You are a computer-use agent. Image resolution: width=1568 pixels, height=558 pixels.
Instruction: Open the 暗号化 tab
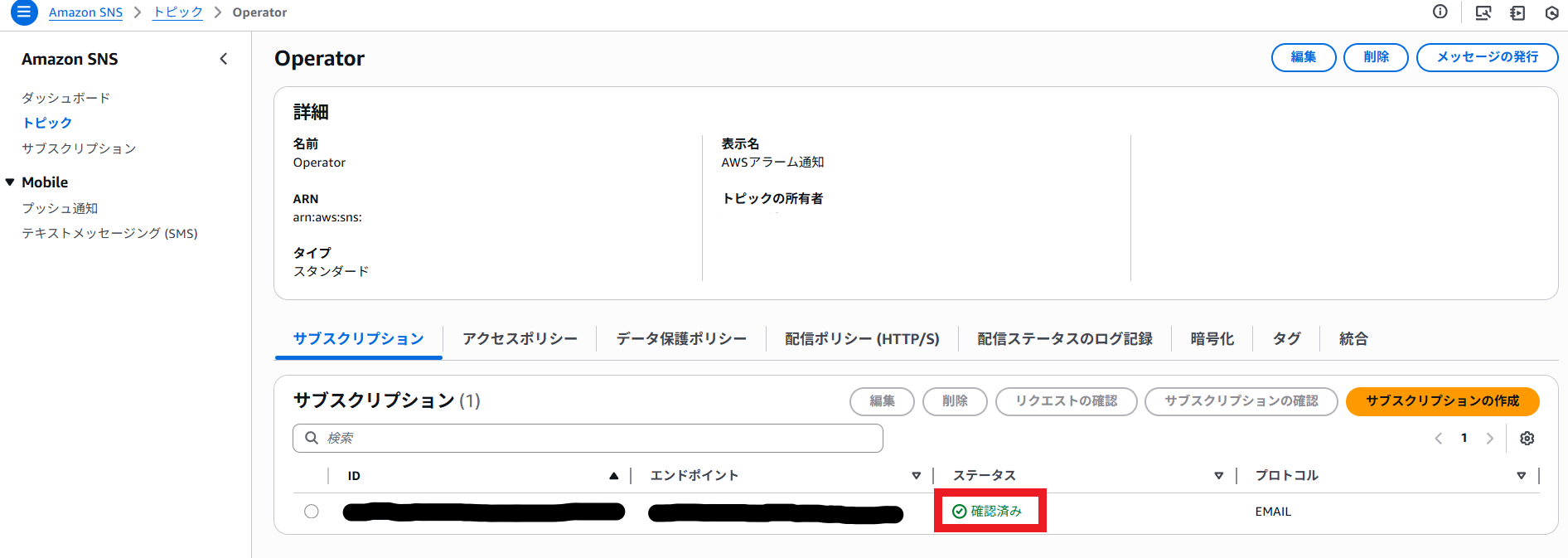click(1212, 339)
